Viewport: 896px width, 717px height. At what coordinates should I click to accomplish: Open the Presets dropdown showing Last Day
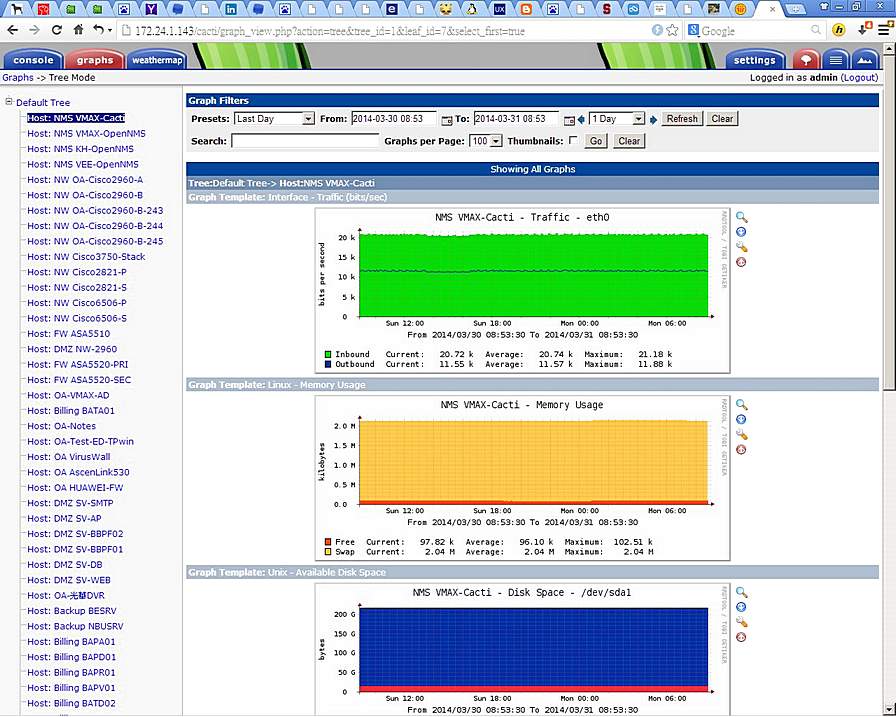[x=274, y=119]
